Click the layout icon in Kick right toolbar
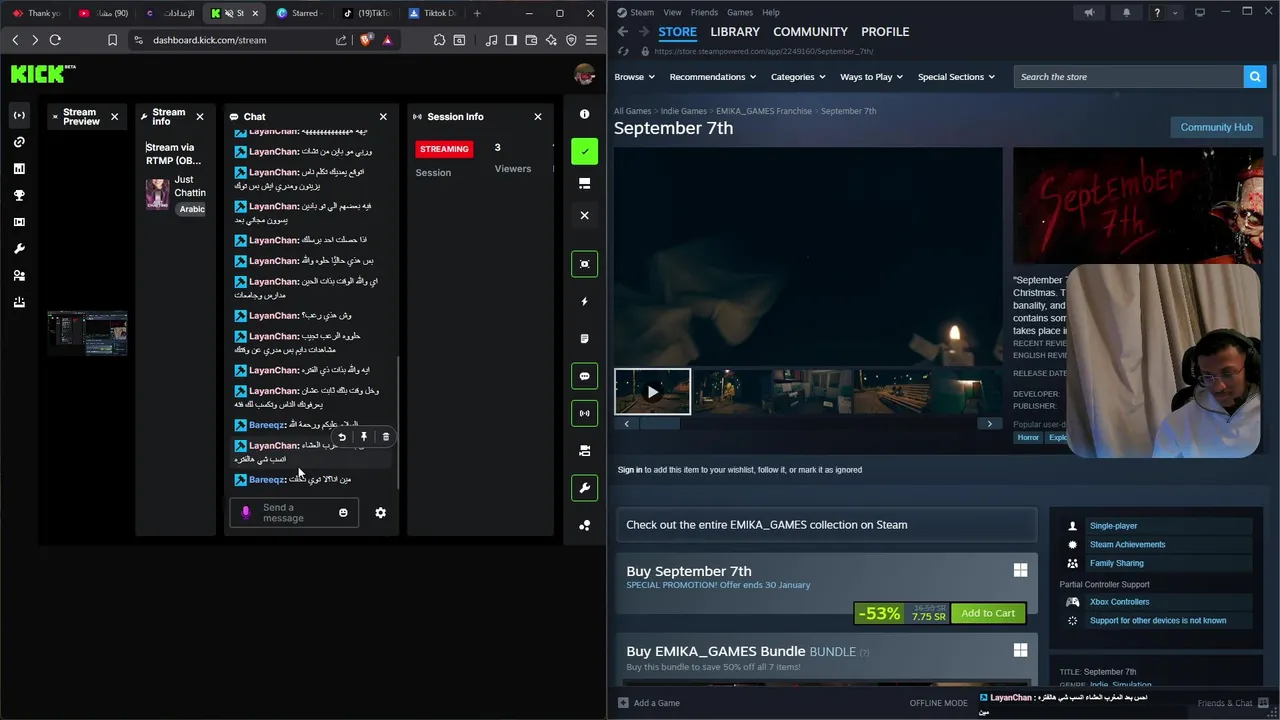Image resolution: width=1280 pixels, height=720 pixels. [x=585, y=184]
